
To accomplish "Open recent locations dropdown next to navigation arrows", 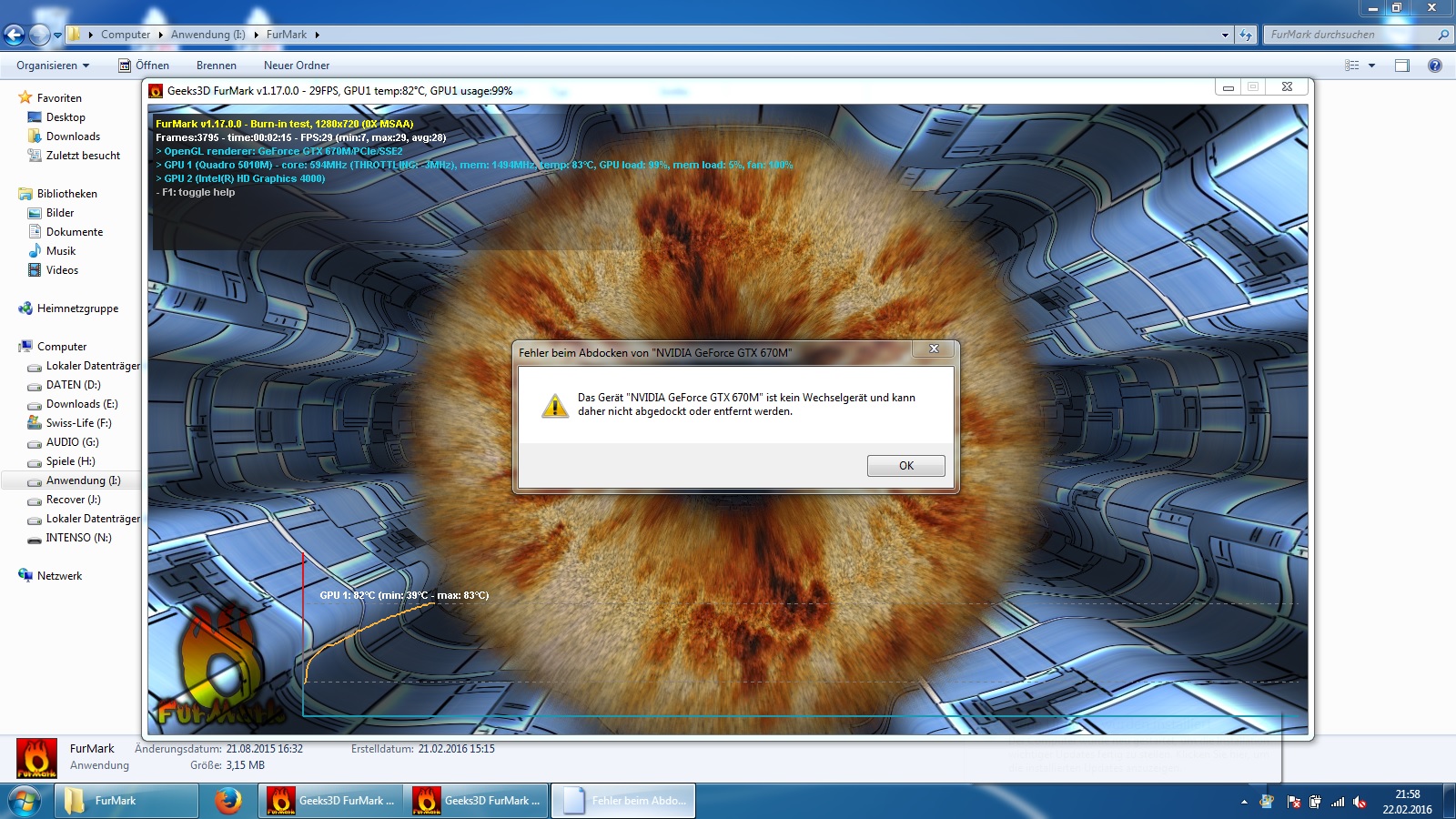I will (x=58, y=35).
